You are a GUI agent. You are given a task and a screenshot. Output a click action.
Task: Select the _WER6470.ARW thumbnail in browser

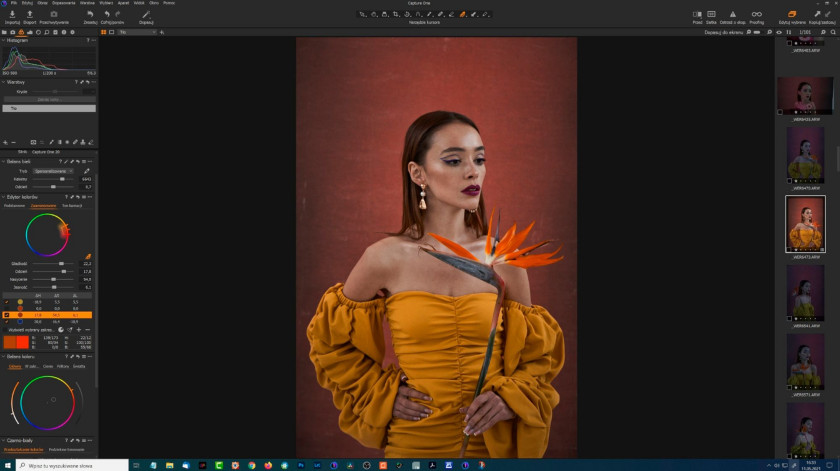click(x=805, y=155)
